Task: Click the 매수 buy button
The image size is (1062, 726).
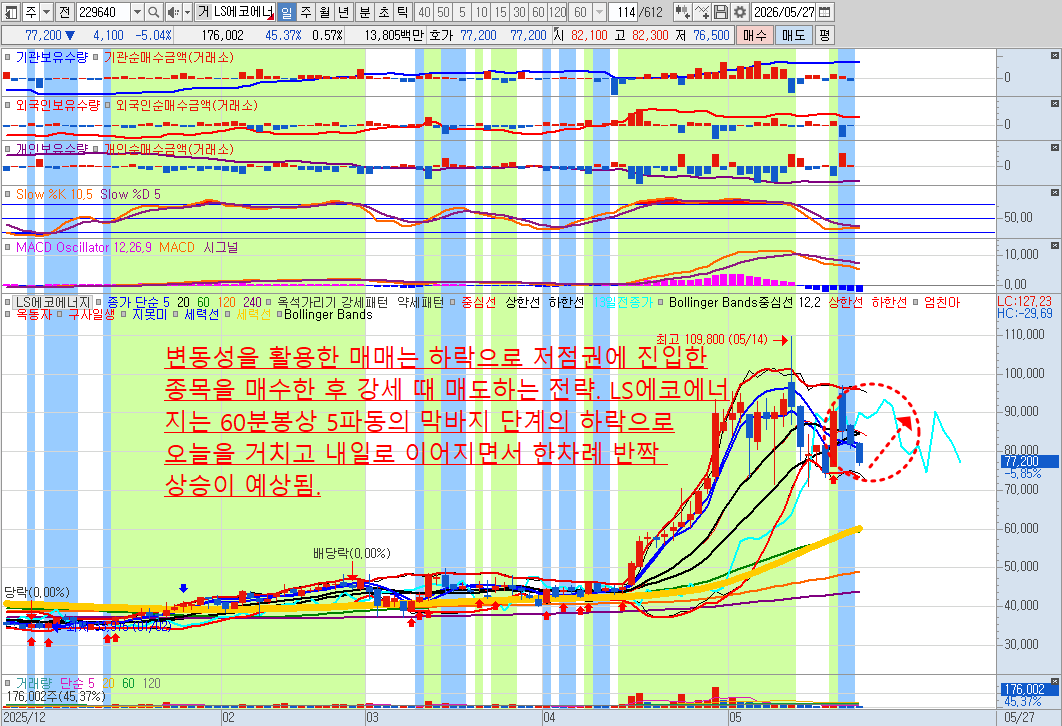Action: 754,35
